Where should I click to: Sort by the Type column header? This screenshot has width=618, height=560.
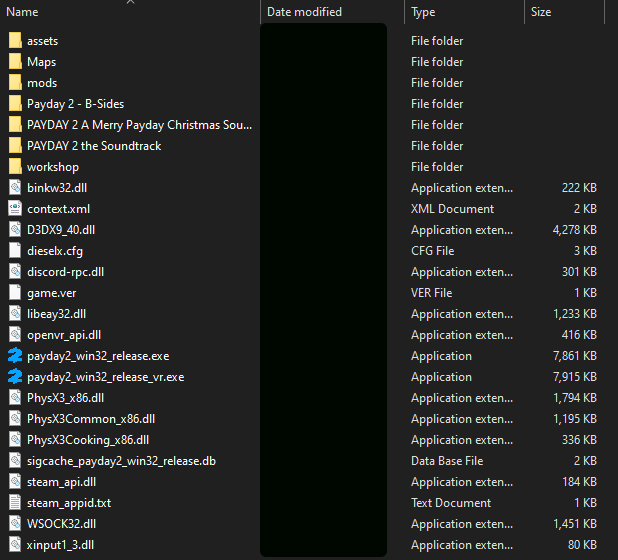[423, 12]
